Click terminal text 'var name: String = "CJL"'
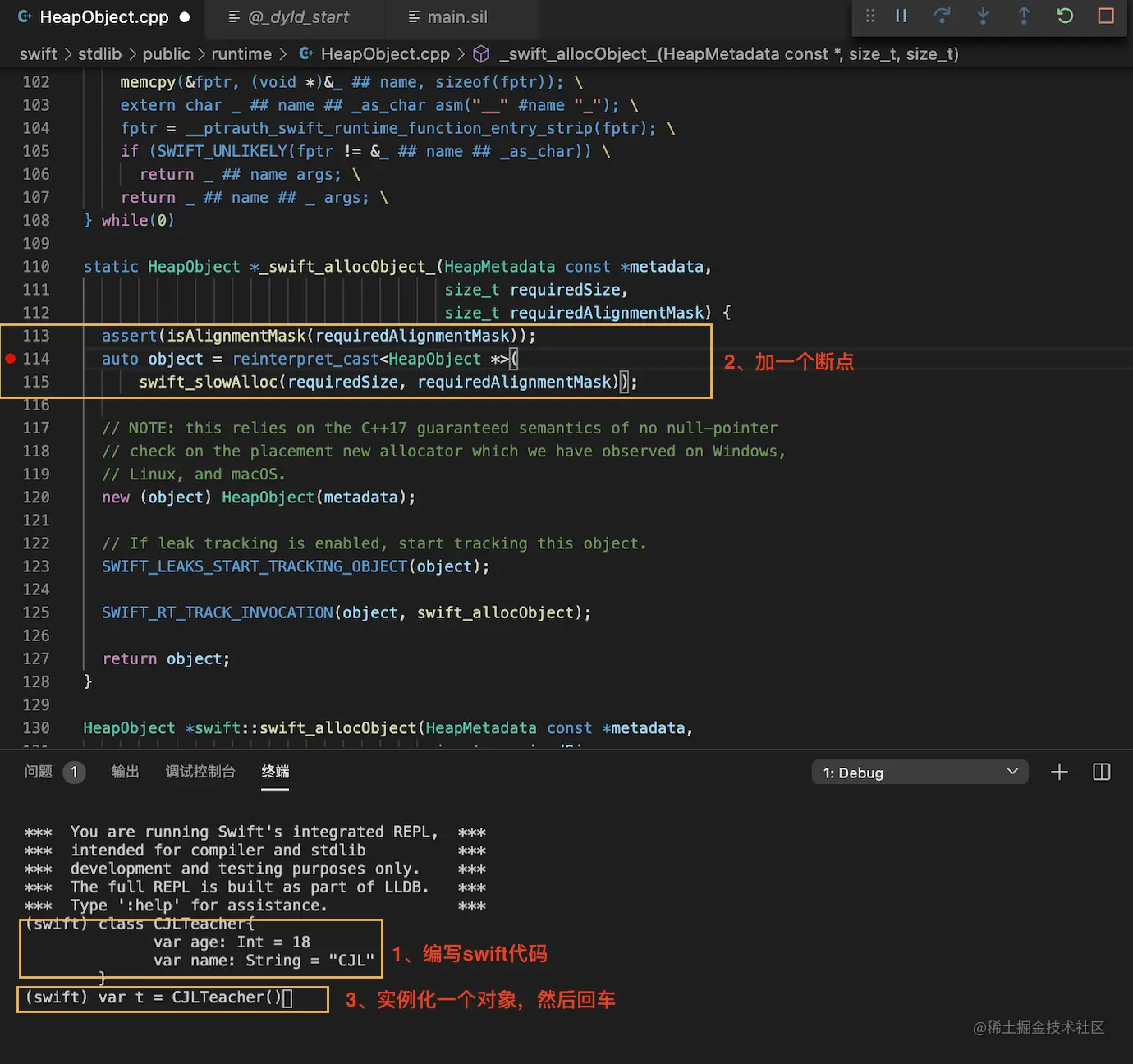1133x1064 pixels. [x=264, y=961]
